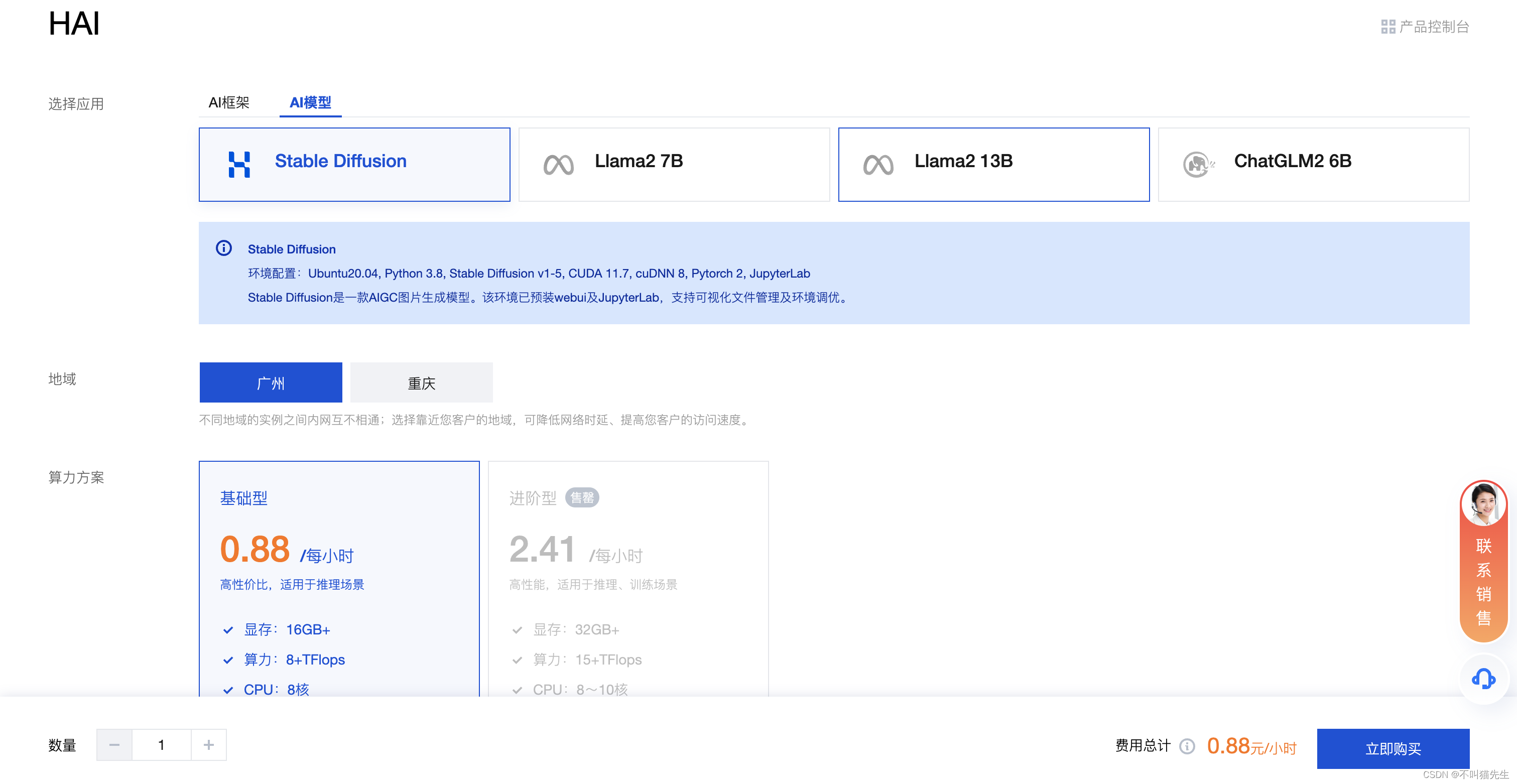Click the 算力方案 section label
Image resolution: width=1517 pixels, height=784 pixels.
point(76,478)
